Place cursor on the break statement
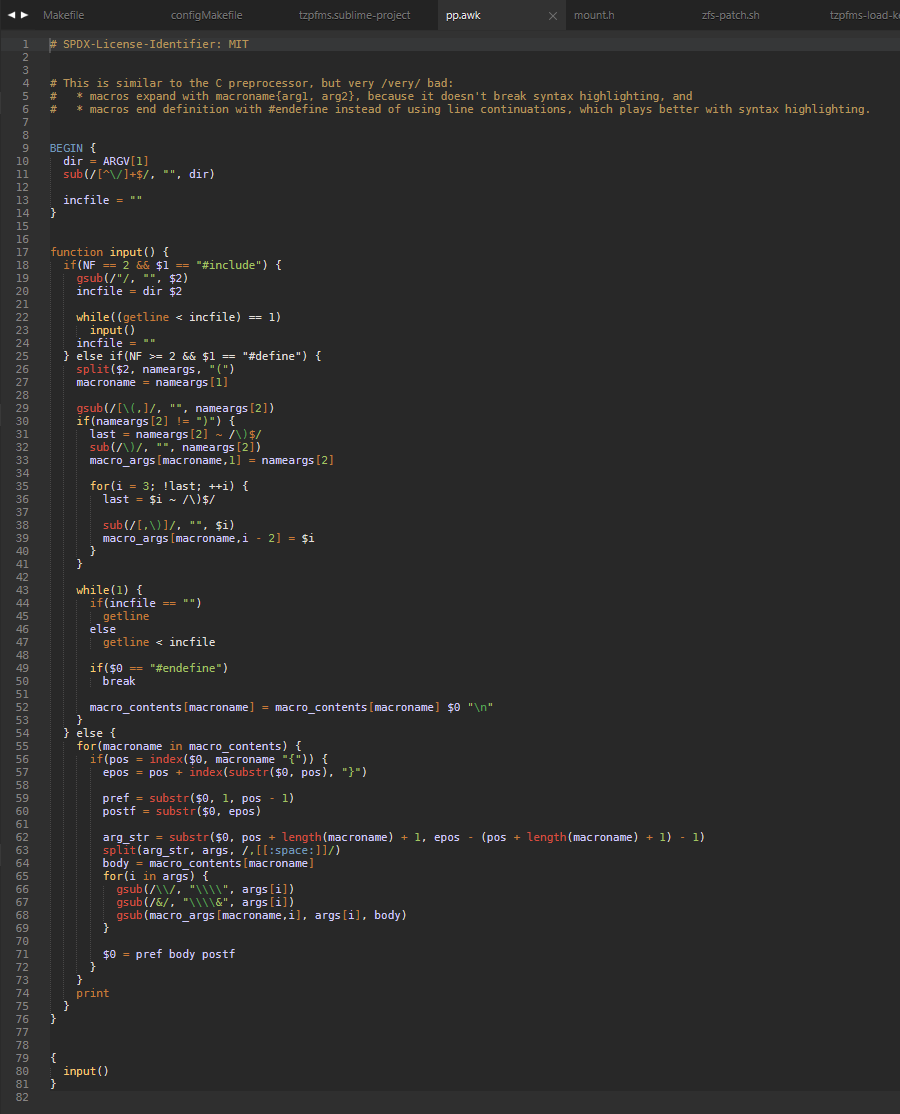Screen dimensions: 900x1114 click(x=119, y=681)
